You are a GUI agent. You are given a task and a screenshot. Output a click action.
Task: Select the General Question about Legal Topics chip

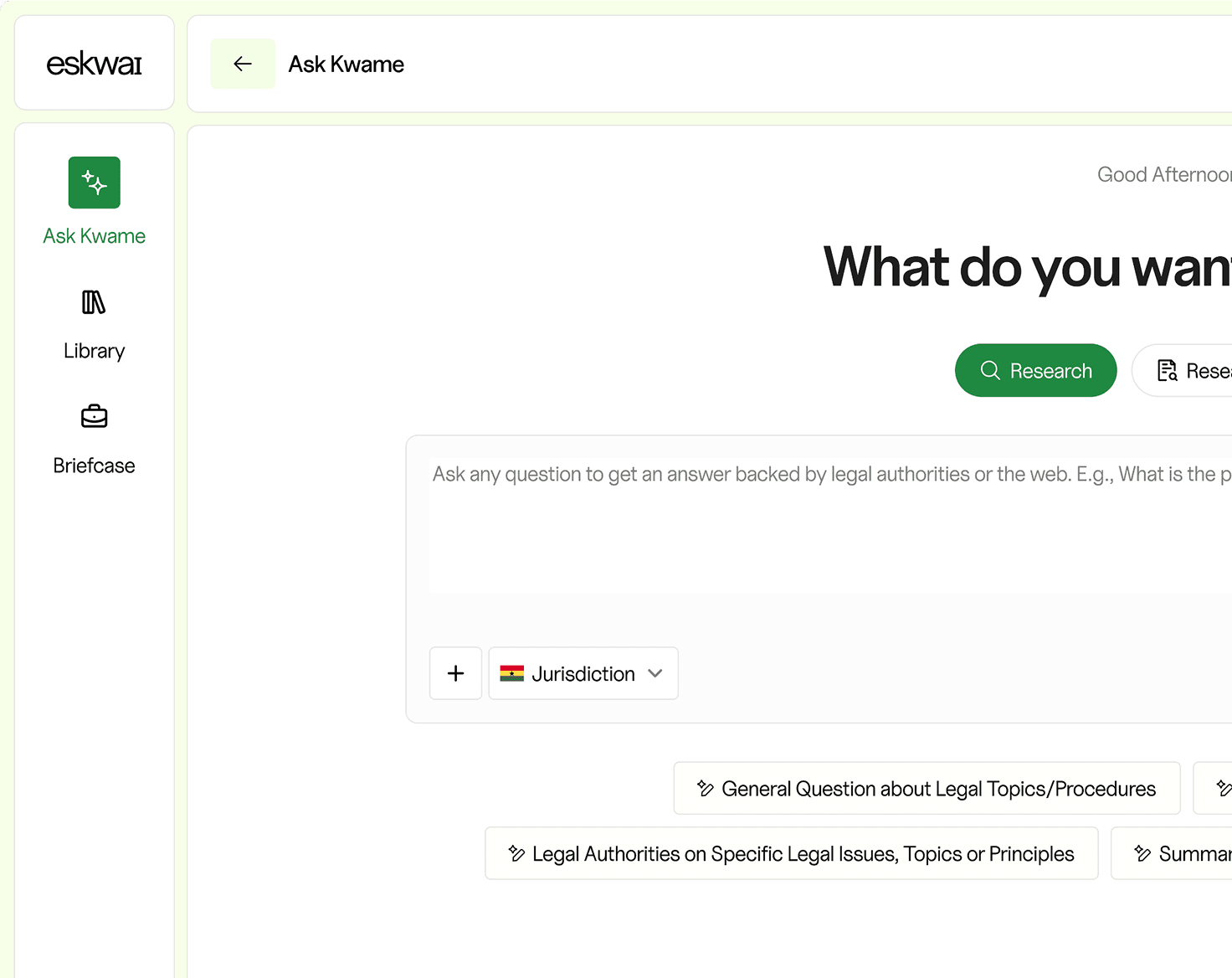[x=926, y=788]
